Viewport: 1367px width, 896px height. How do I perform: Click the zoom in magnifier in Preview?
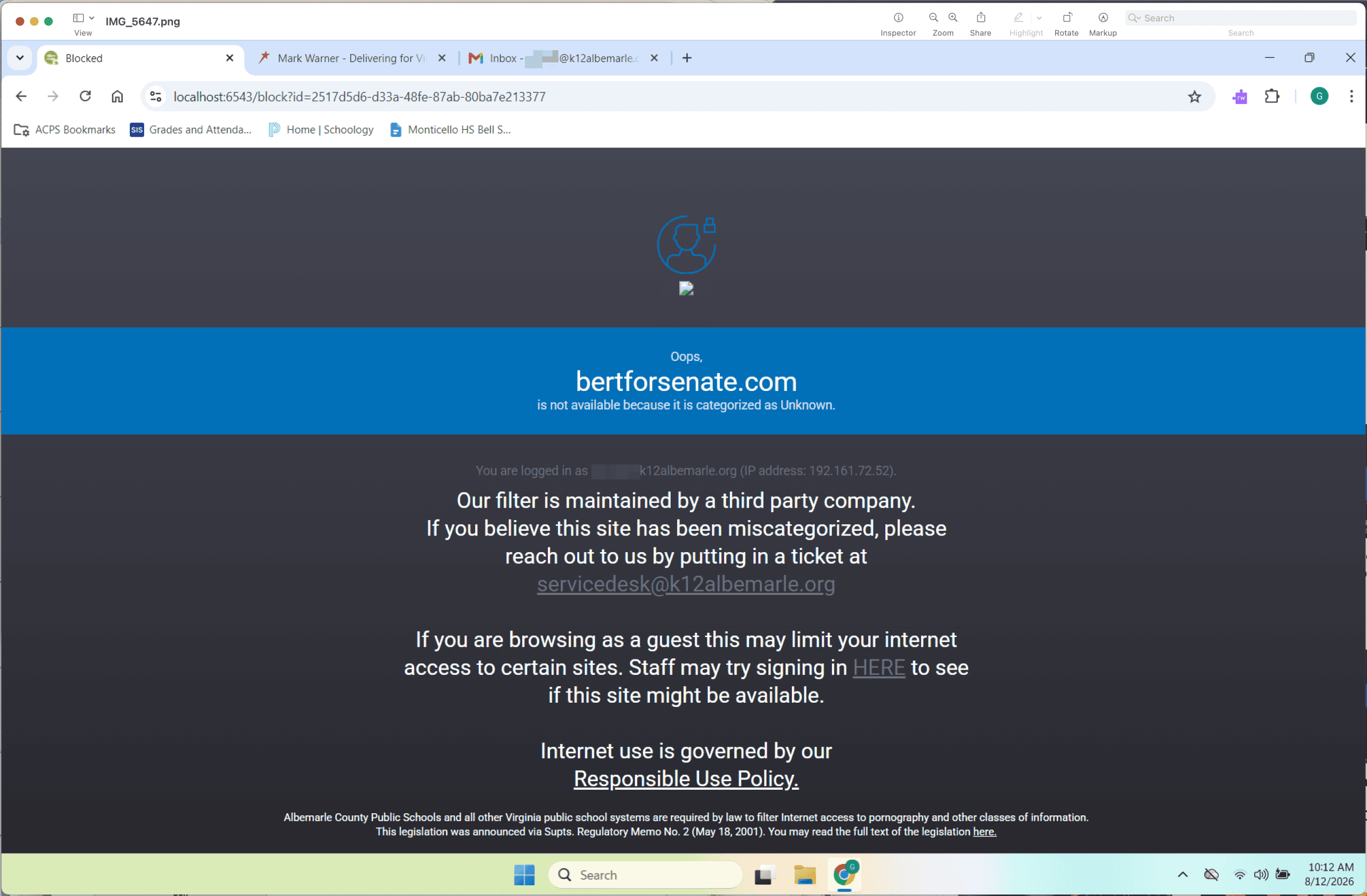point(953,18)
